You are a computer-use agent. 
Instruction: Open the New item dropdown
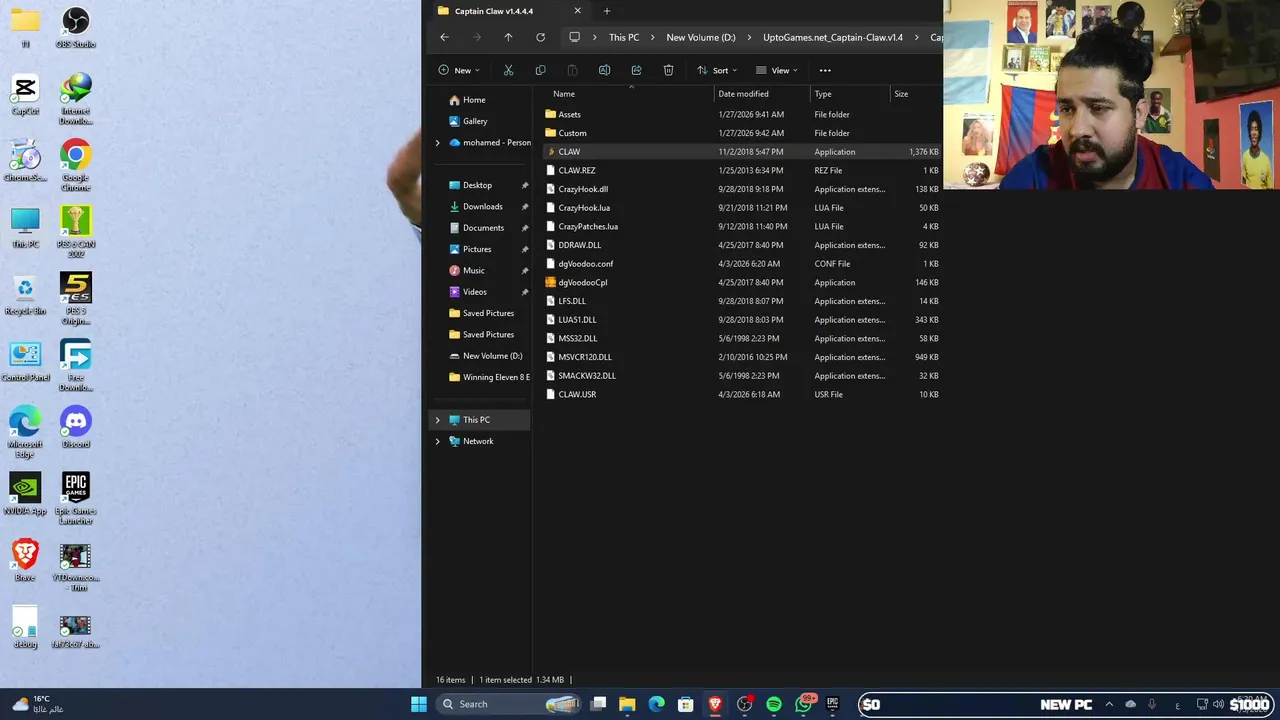click(459, 70)
